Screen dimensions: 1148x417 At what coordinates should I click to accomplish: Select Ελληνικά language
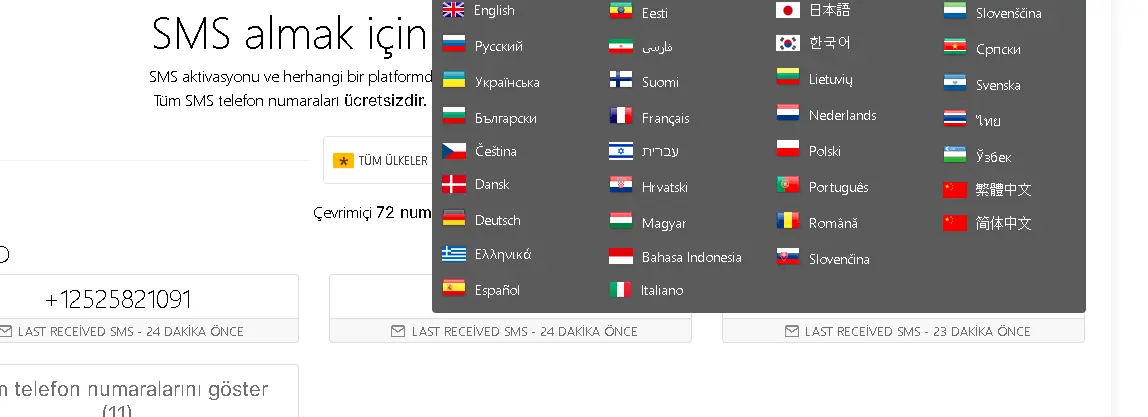point(502,254)
